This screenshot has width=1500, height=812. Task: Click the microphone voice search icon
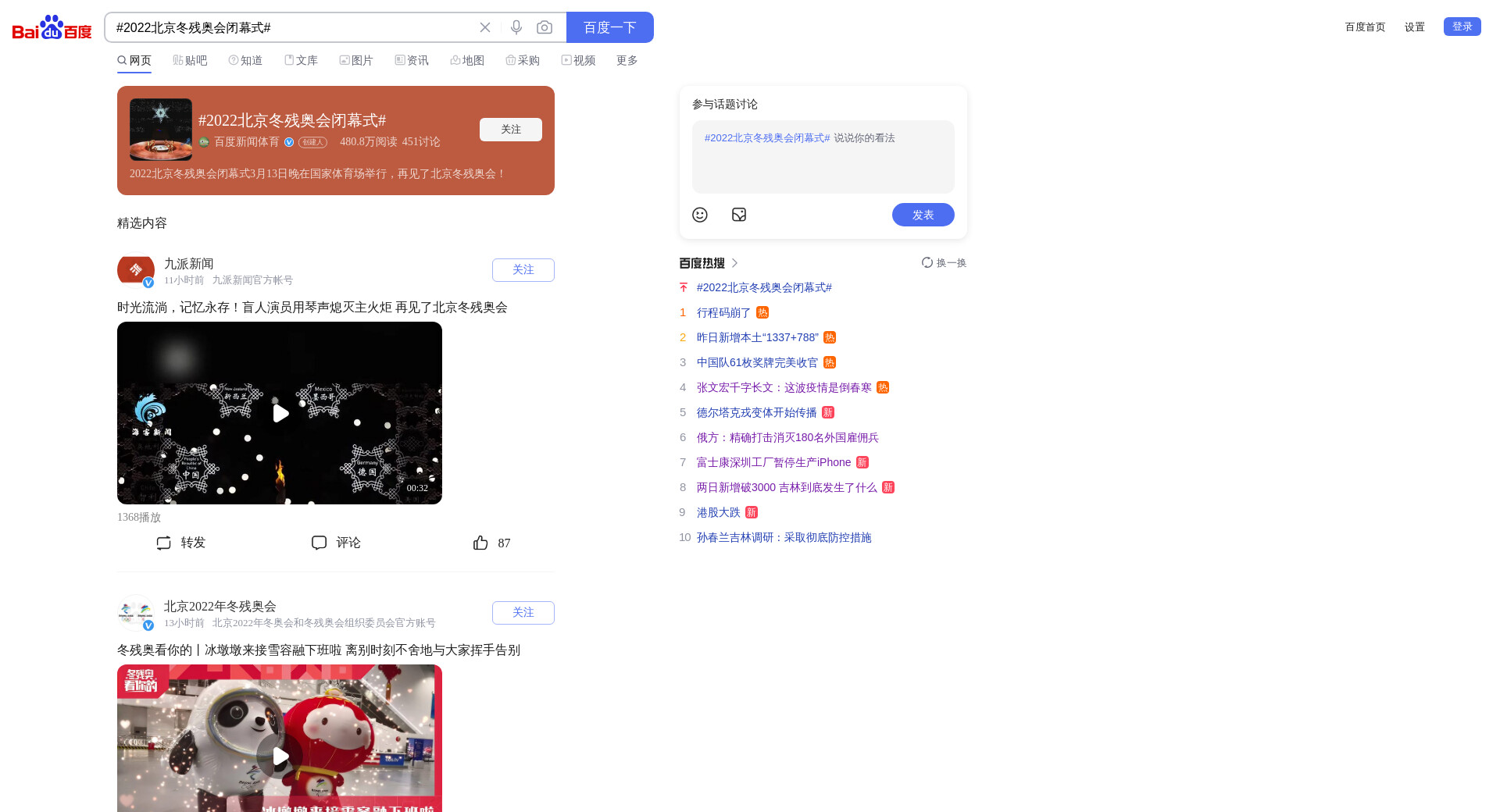coord(516,27)
